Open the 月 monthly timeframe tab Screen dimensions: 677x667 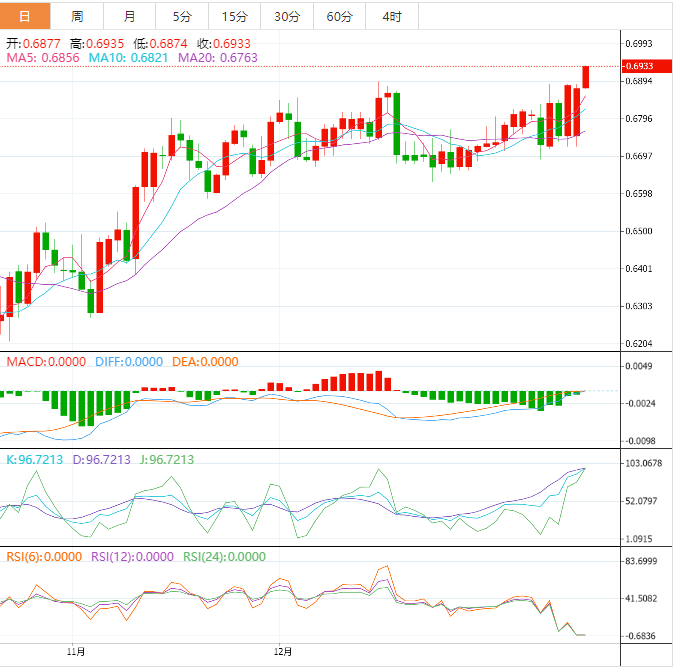[130, 16]
